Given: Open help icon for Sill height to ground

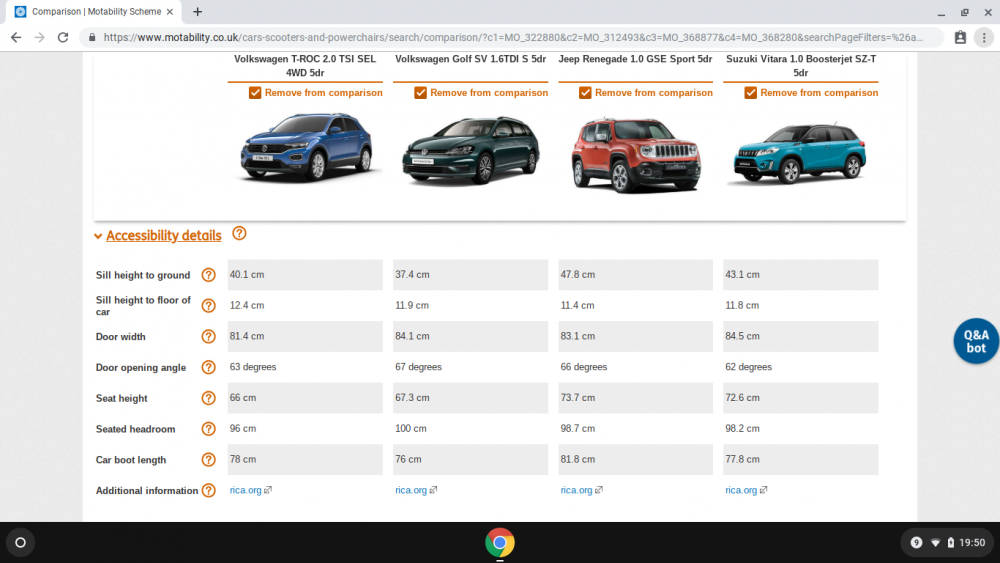Looking at the screenshot, I should point(209,275).
